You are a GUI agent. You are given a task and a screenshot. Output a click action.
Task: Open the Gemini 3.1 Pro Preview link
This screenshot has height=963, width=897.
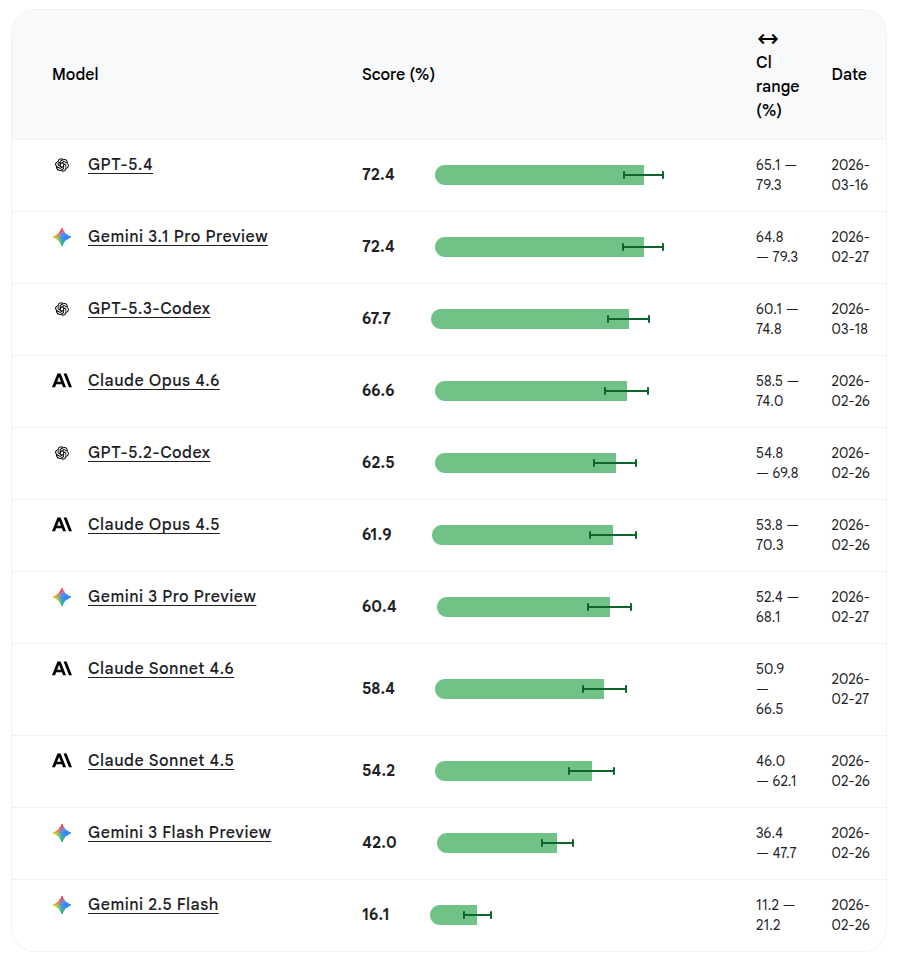click(178, 237)
